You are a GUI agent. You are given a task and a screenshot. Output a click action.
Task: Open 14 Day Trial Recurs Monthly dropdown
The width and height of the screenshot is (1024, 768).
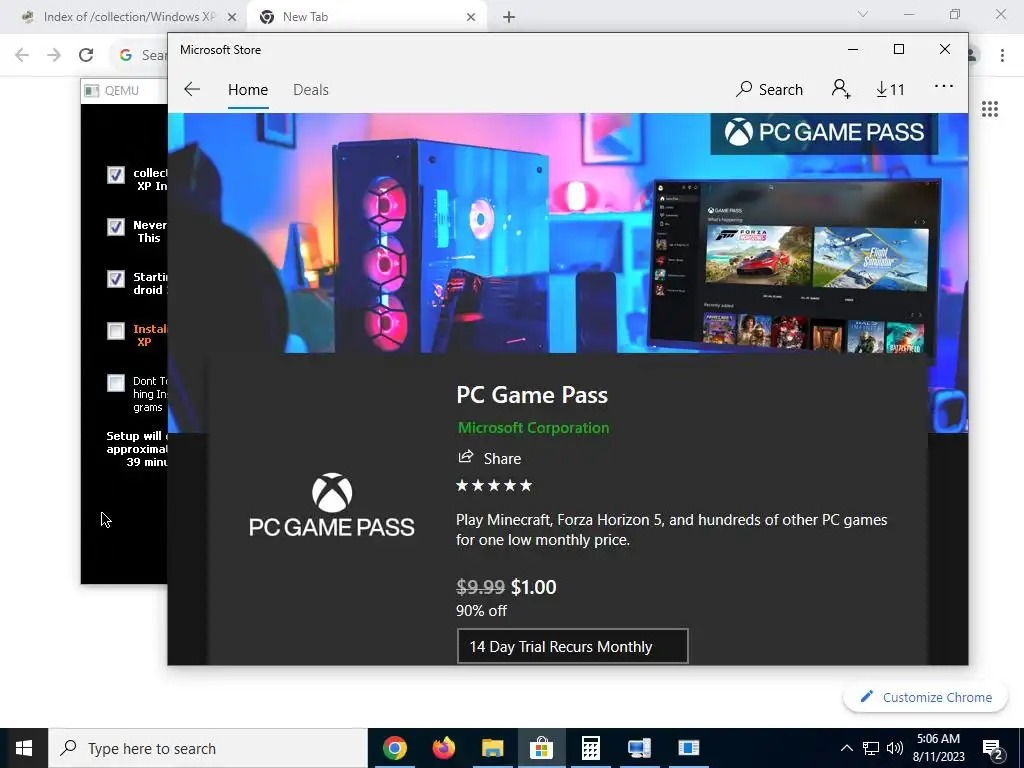pyautogui.click(x=573, y=647)
